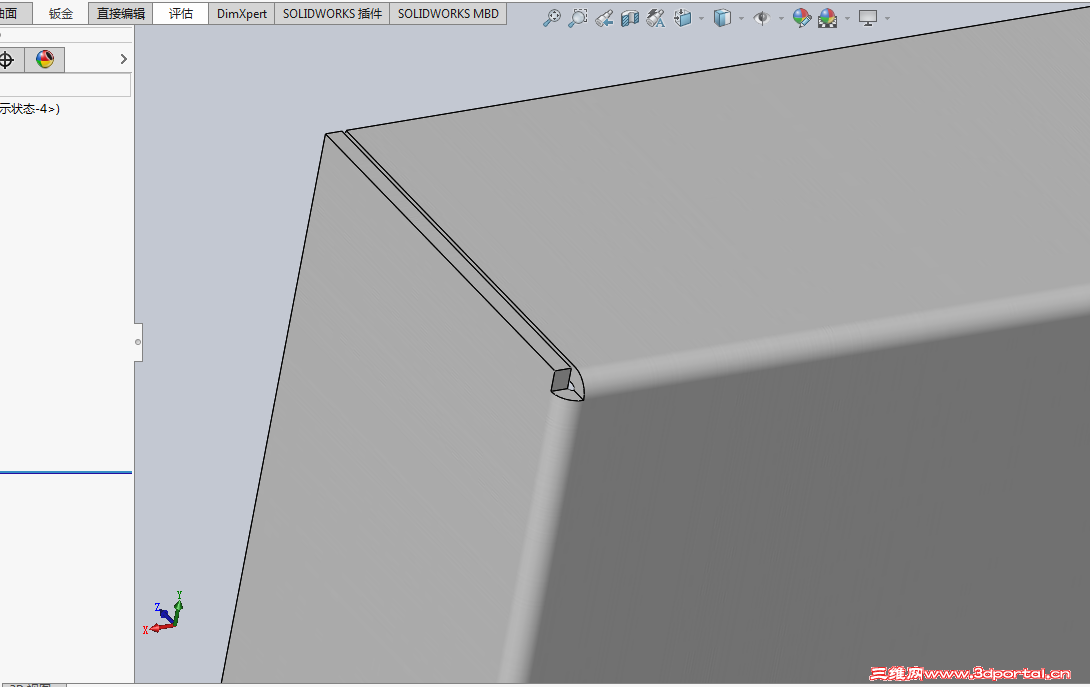Image resolution: width=1090 pixels, height=687 pixels.
Task: Select the text 示状态-4>) in the tree
Action: coord(29,108)
